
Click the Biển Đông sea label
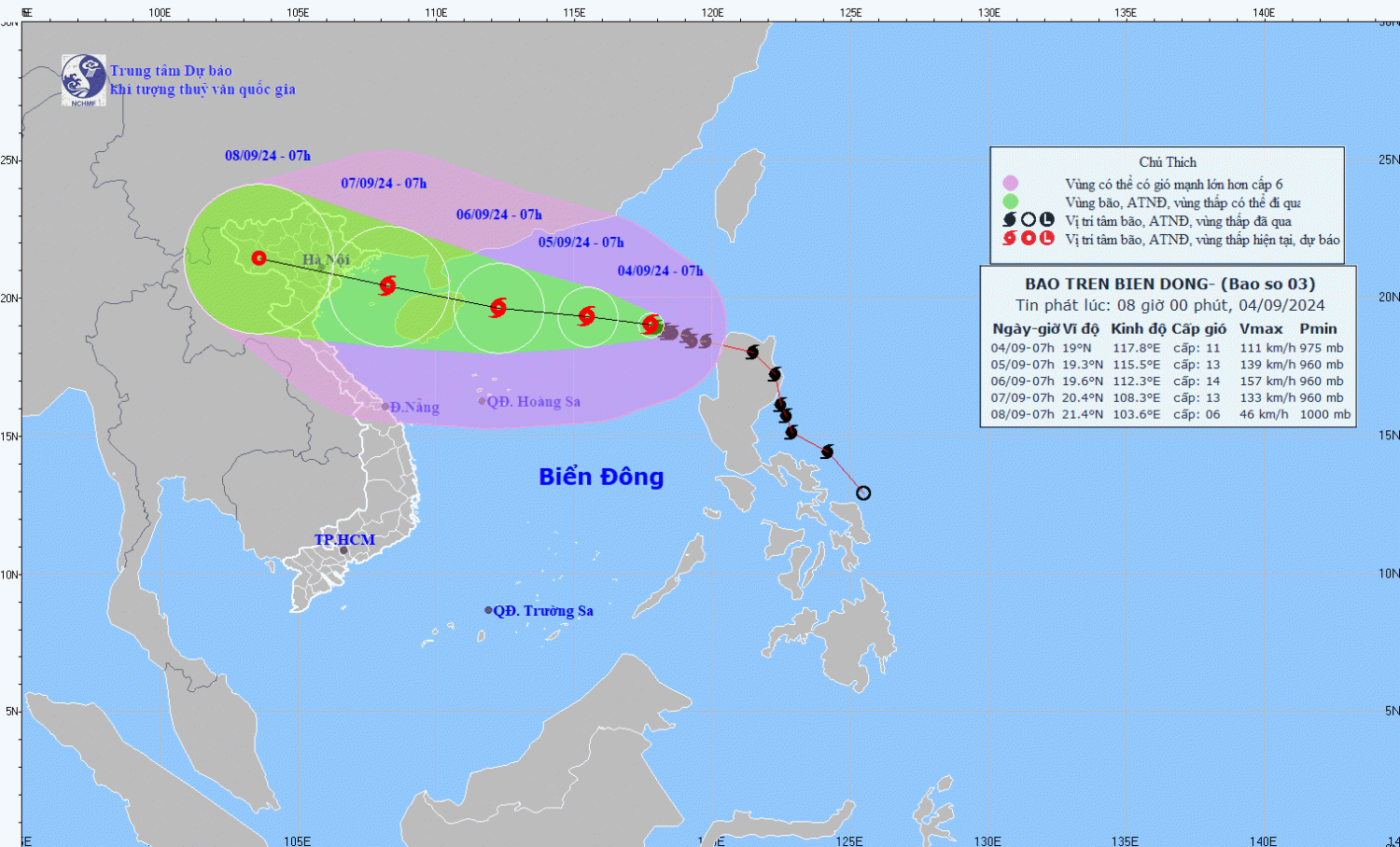[601, 477]
